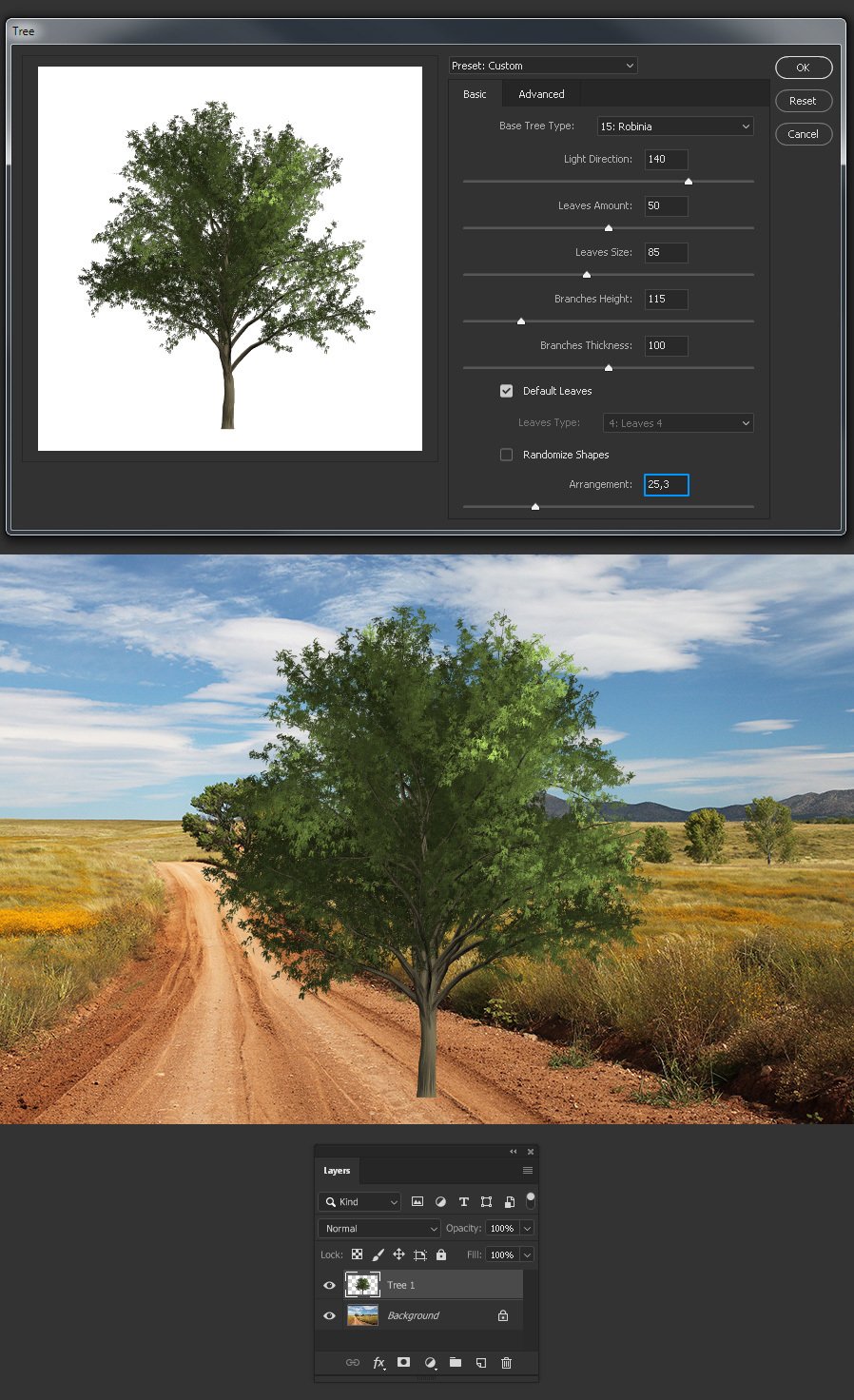
Task: Open the Layers panel menu
Action: point(528,1171)
